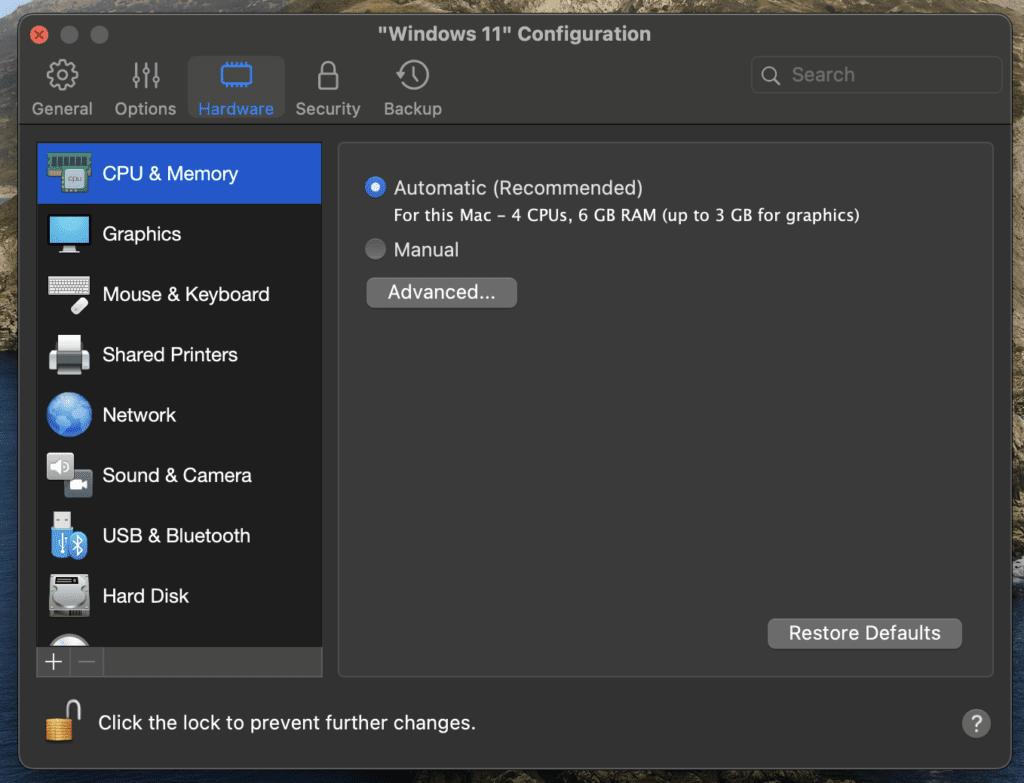This screenshot has width=1024, height=783.
Task: Open the Backup clock tab
Action: 413,88
